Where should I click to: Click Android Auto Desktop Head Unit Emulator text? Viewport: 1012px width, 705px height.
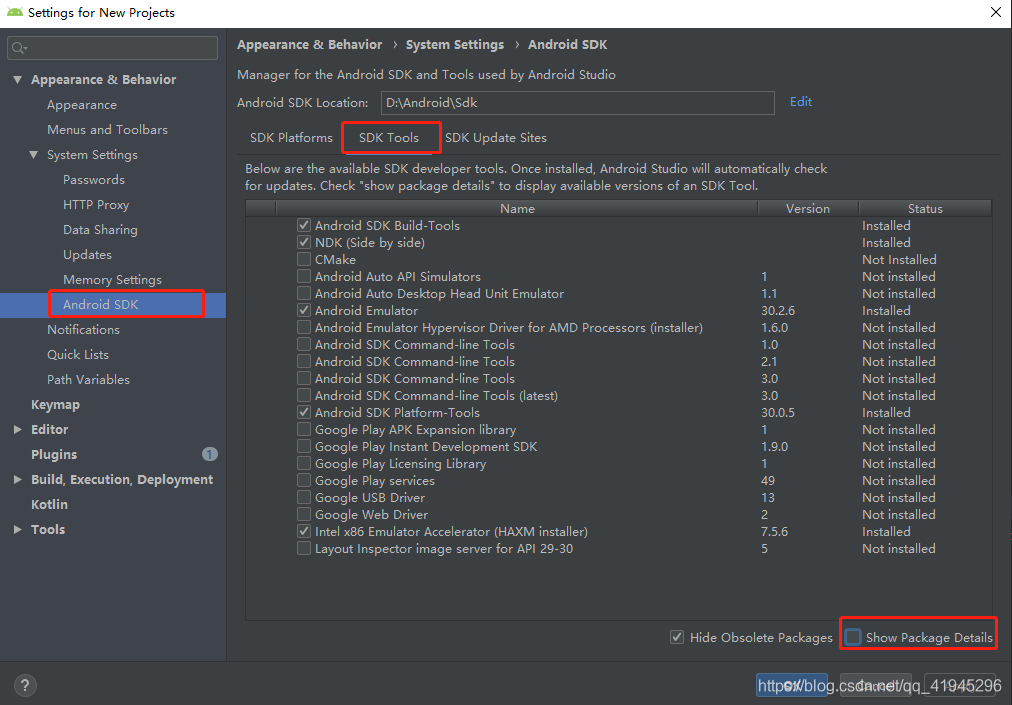tap(439, 294)
